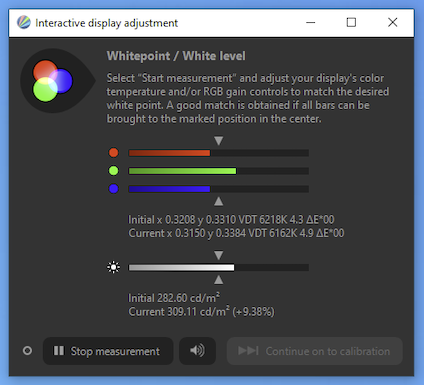Click the 'Interactive display adjustment' window title
The height and width of the screenshot is (385, 424).
click(x=107, y=23)
